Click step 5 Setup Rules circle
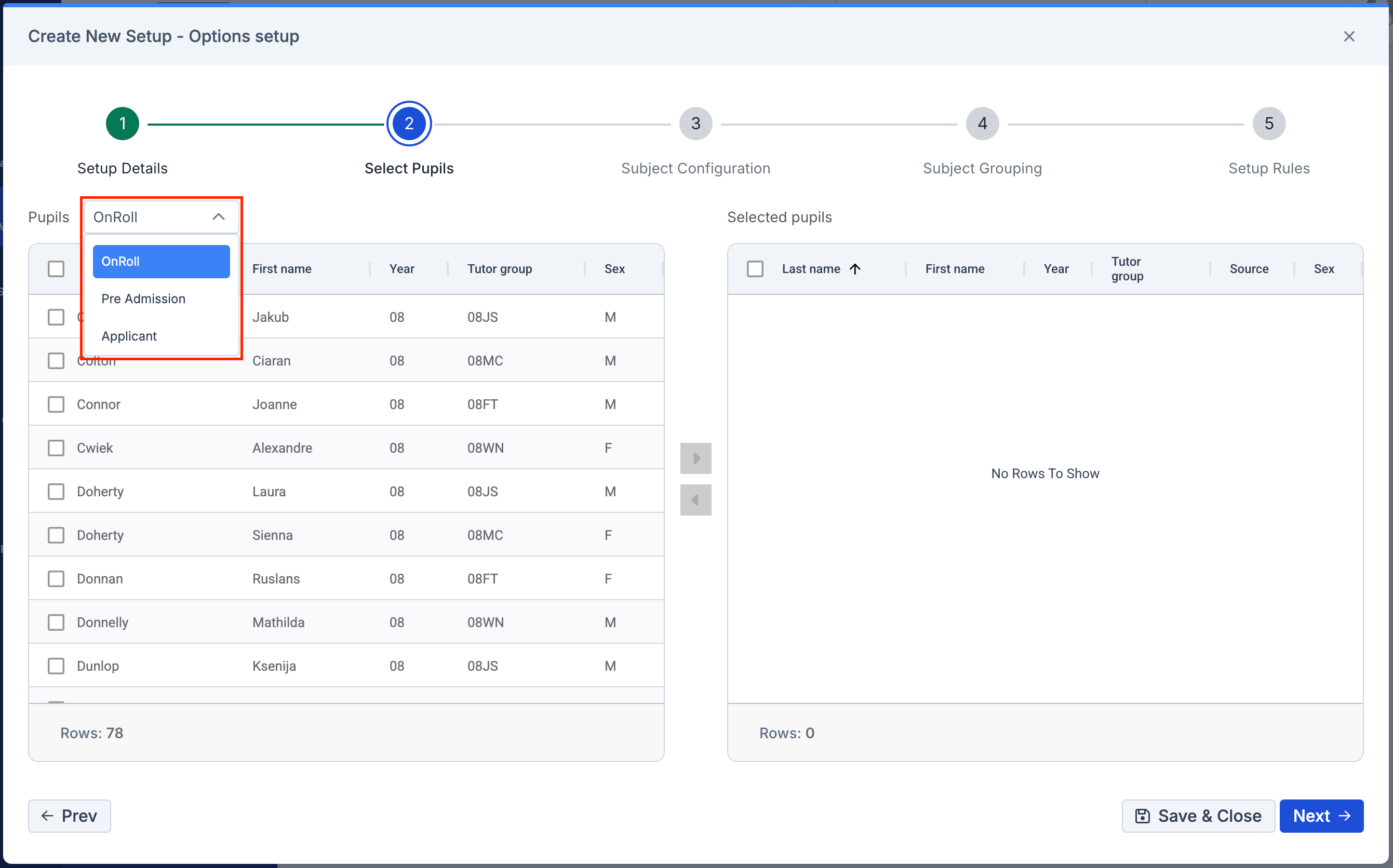The width and height of the screenshot is (1393, 868). pyautogui.click(x=1268, y=124)
